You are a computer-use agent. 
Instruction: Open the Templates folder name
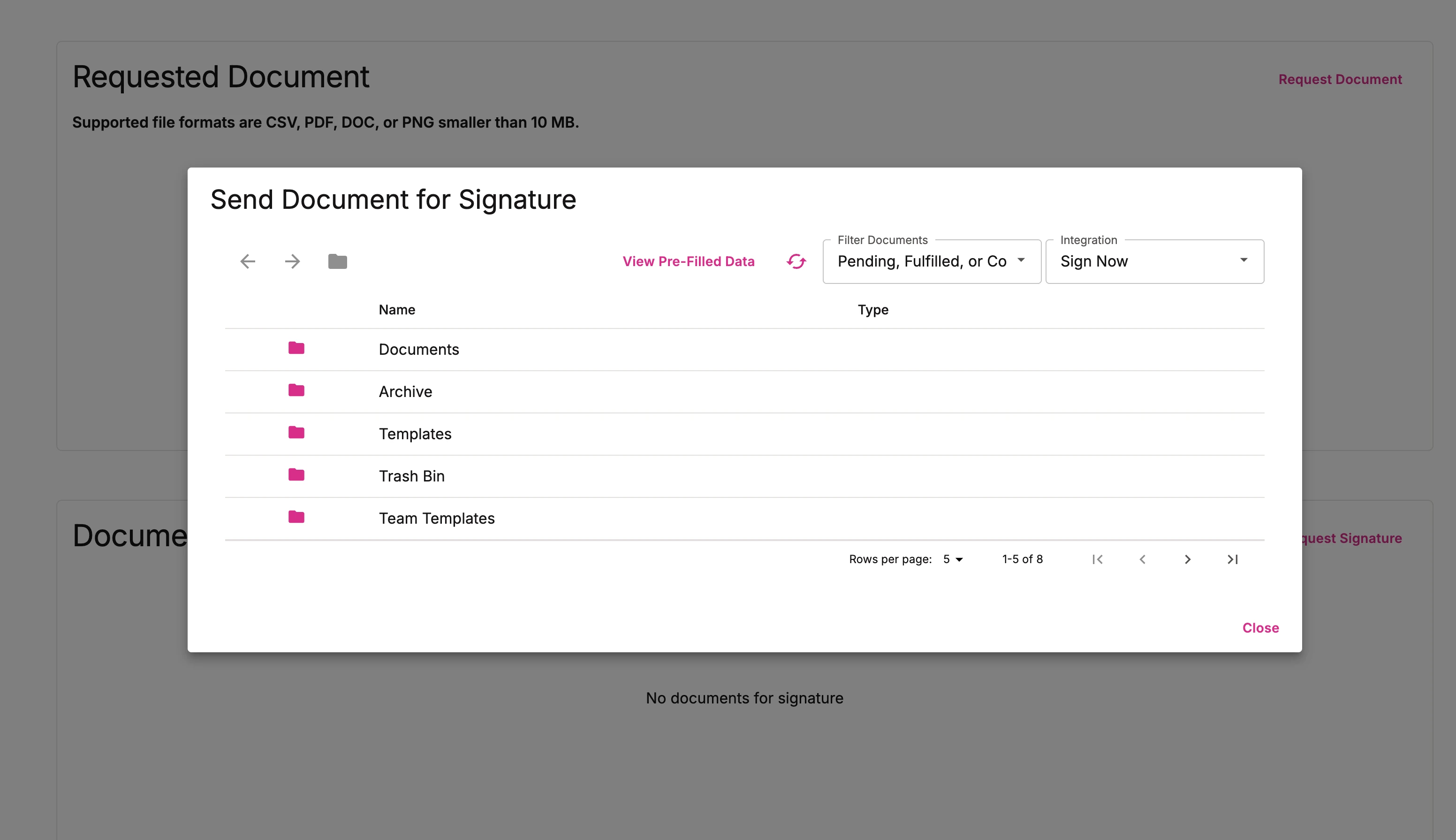[415, 434]
